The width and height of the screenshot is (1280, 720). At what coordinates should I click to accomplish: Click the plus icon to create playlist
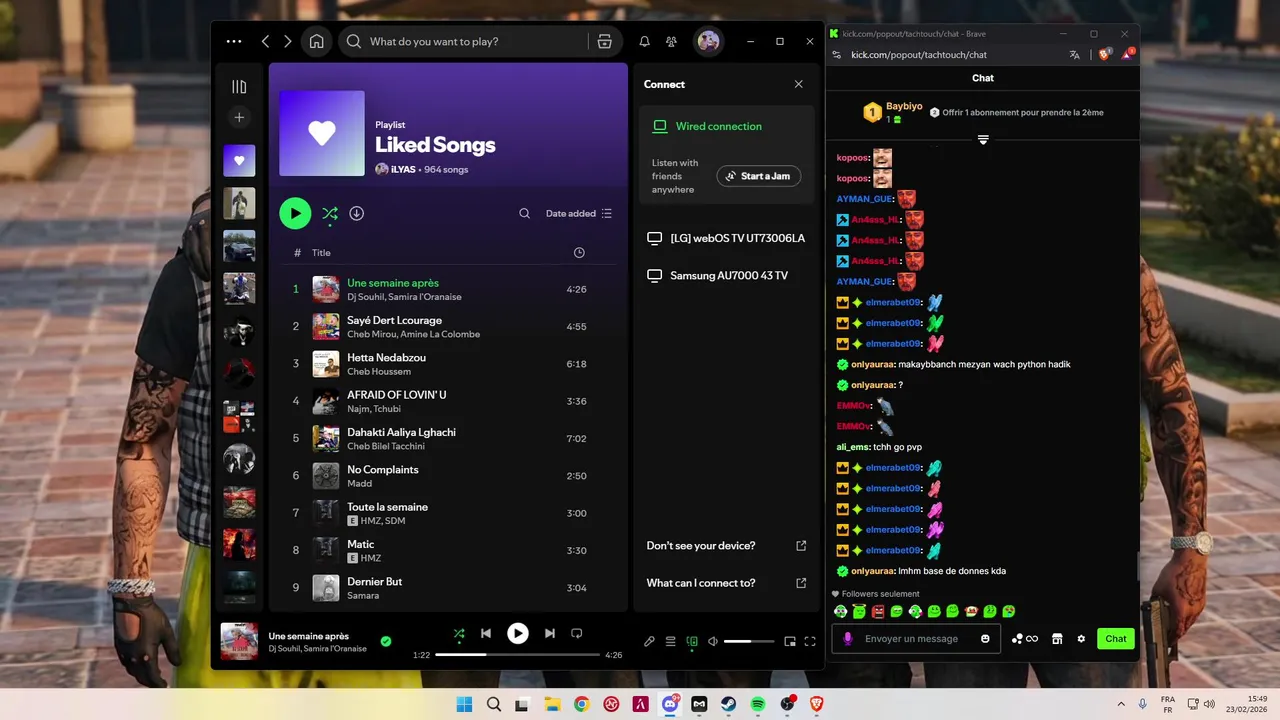[x=239, y=118]
